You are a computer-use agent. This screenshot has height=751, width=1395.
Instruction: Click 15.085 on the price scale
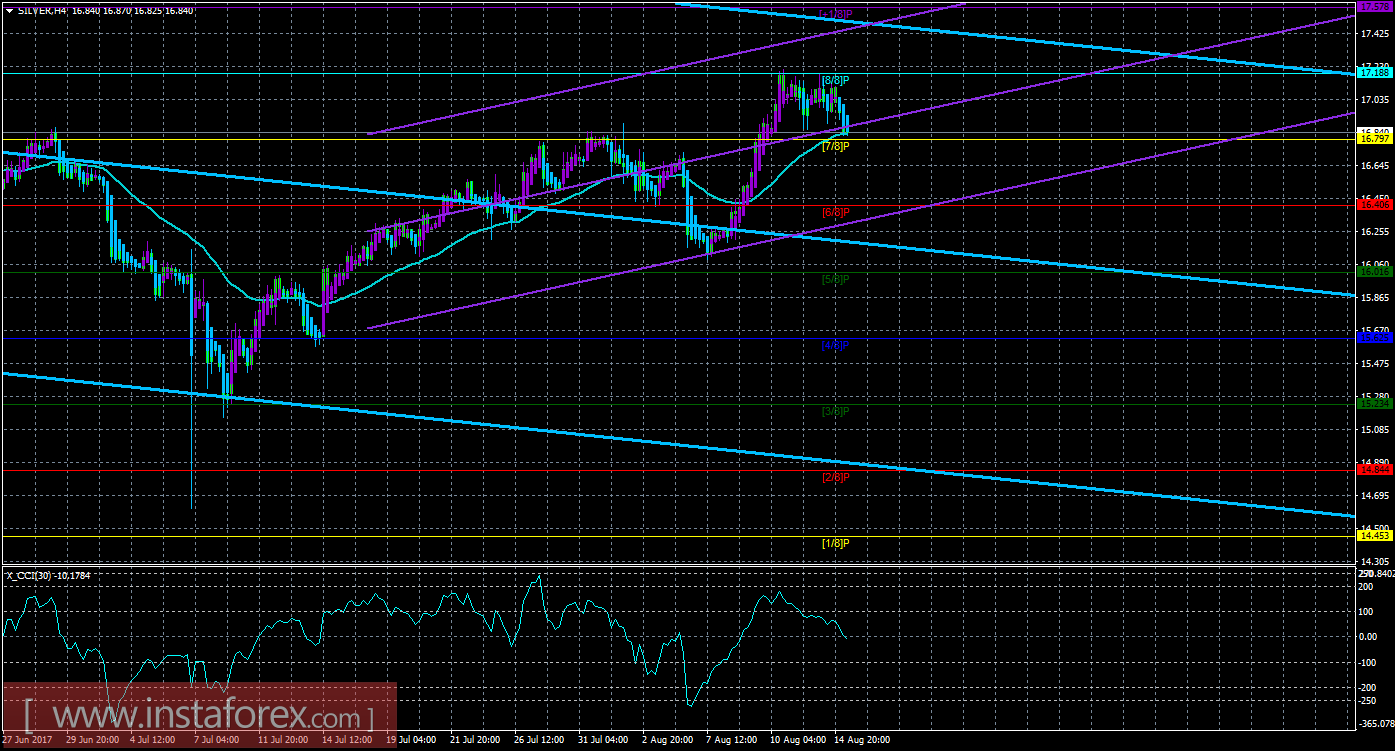pos(1374,430)
